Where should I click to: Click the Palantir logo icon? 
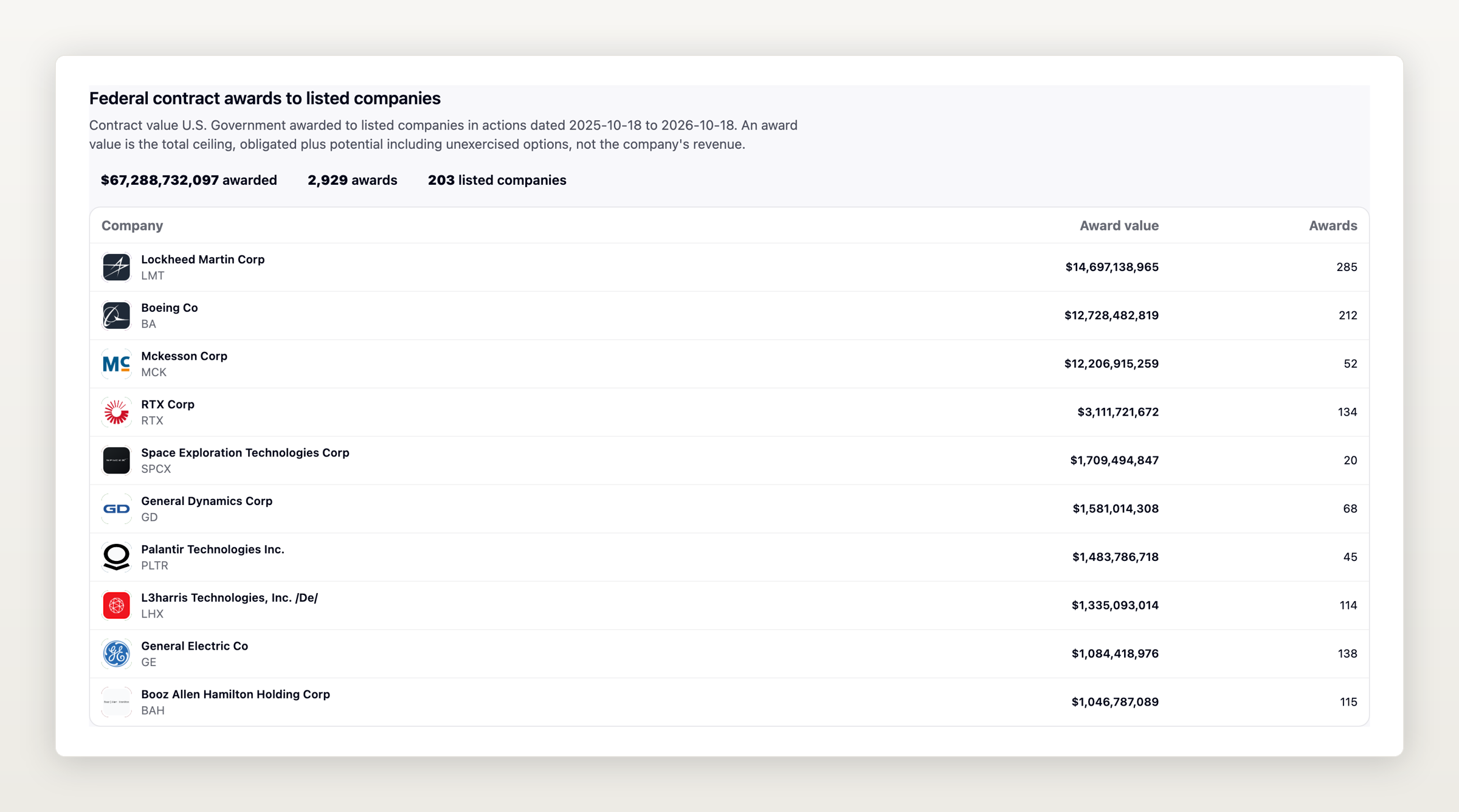point(116,557)
